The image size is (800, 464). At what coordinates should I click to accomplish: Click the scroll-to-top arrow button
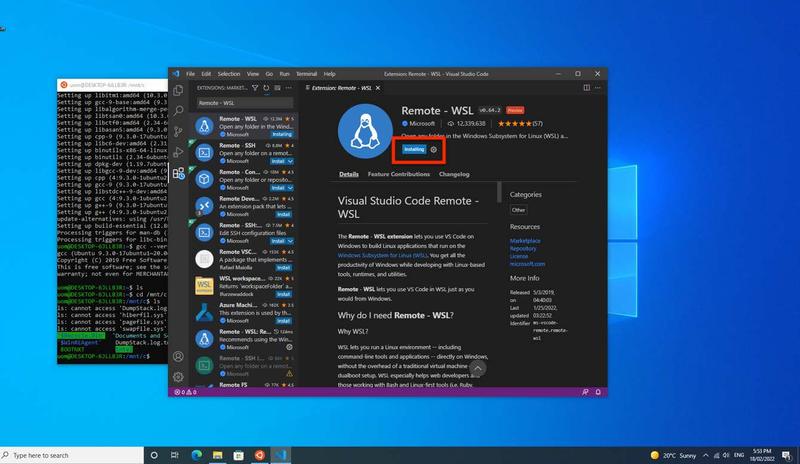pos(478,368)
